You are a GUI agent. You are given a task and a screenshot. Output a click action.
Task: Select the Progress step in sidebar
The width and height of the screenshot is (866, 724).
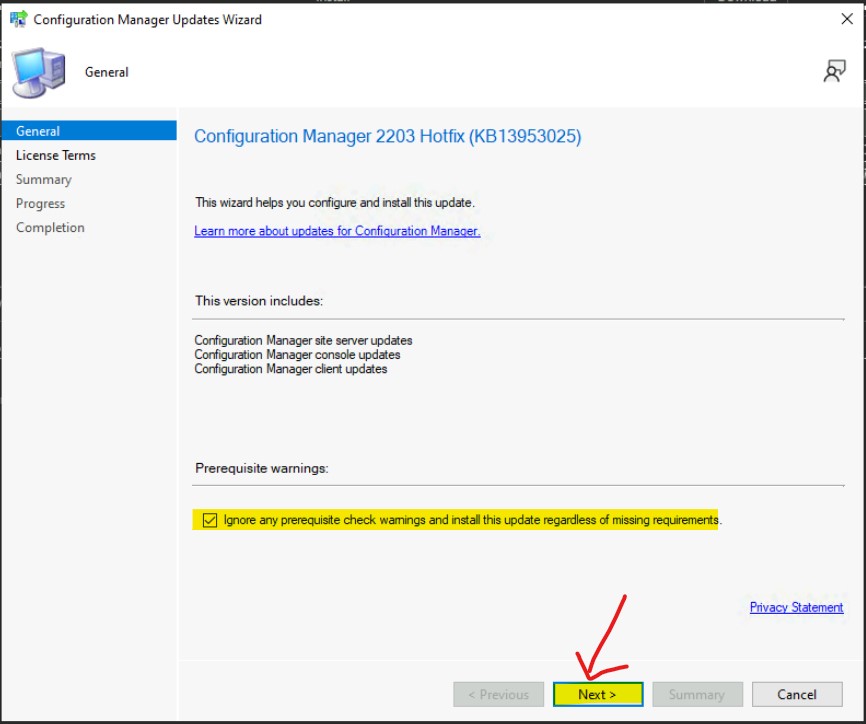pos(40,204)
